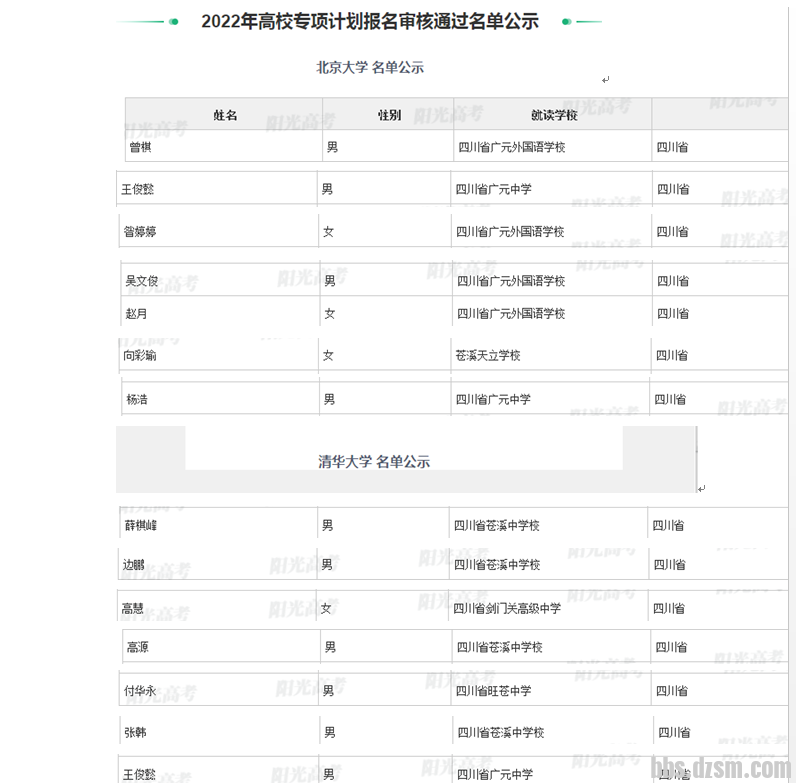Click the 四川省剑门关高级中学 school cell

(x=507, y=608)
